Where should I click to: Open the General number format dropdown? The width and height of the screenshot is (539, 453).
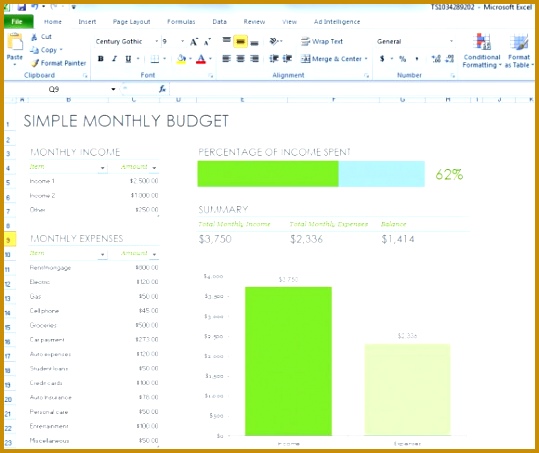(451, 42)
